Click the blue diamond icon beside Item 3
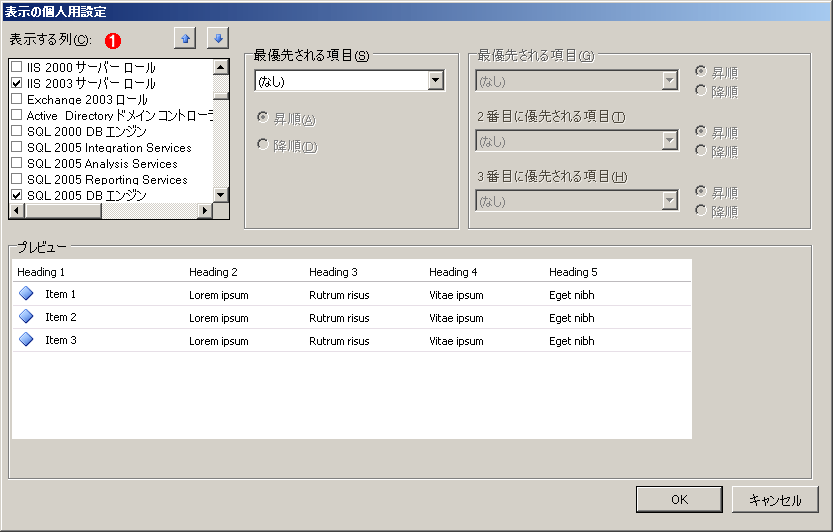The width and height of the screenshot is (833, 532). pos(26,339)
